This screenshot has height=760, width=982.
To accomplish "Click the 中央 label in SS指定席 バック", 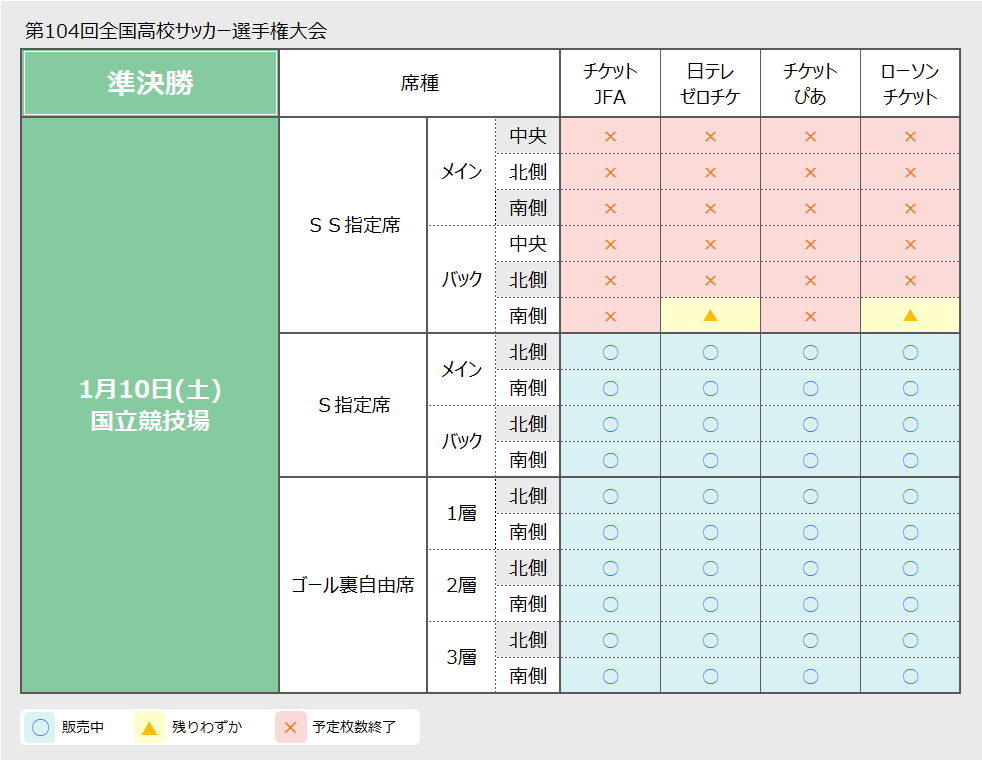I will point(528,244).
